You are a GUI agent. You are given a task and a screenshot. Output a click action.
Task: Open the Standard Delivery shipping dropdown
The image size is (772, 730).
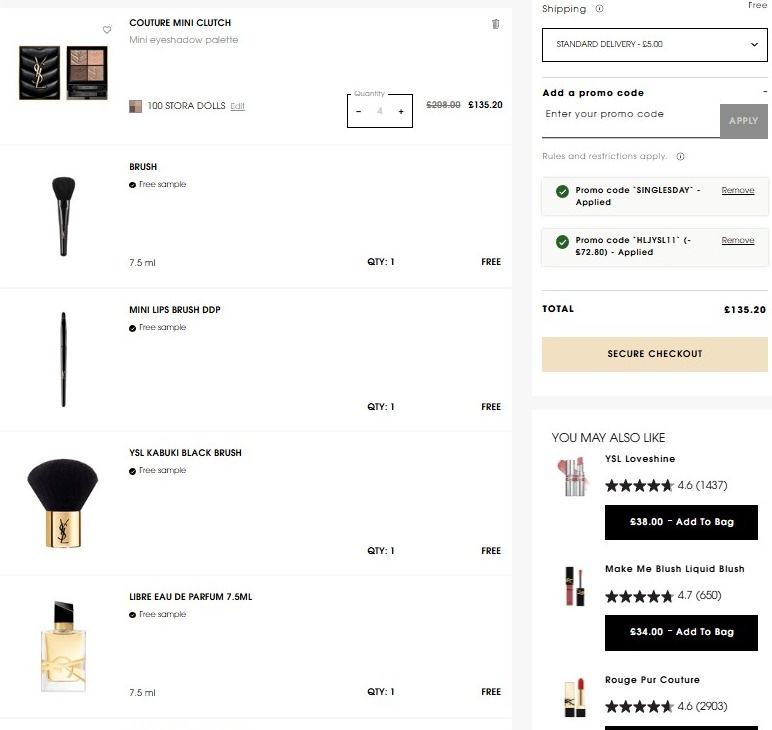pyautogui.click(x=654, y=45)
